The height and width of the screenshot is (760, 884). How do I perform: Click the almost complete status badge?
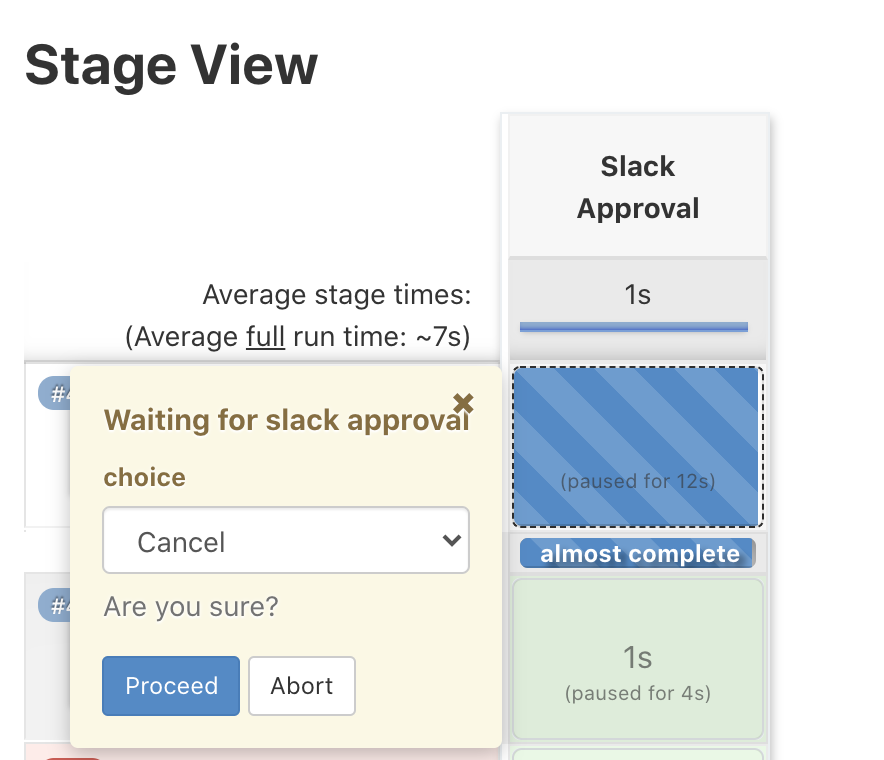click(637, 553)
